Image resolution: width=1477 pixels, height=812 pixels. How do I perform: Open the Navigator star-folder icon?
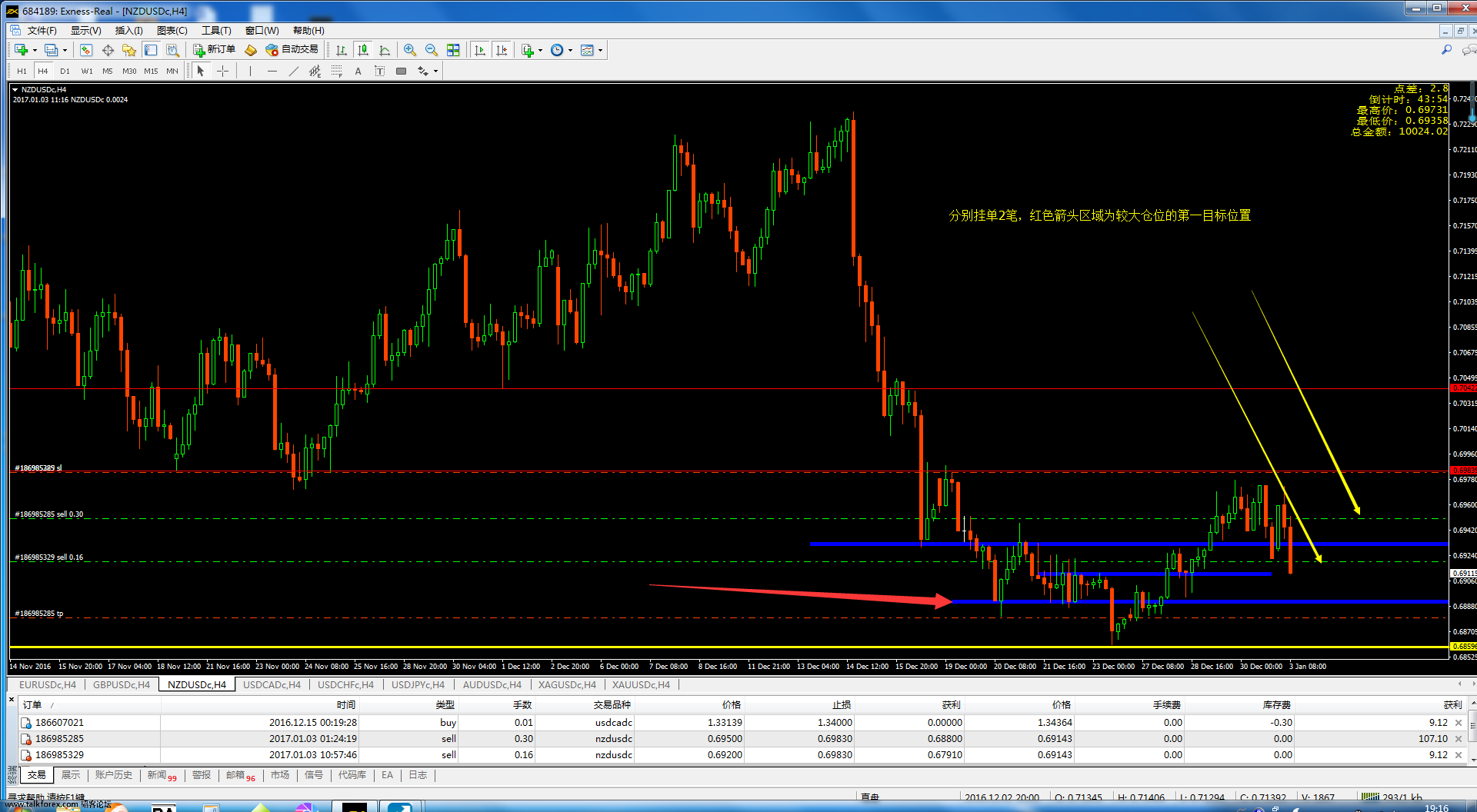(129, 50)
